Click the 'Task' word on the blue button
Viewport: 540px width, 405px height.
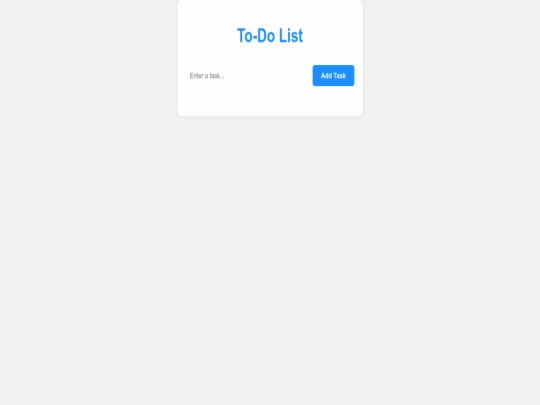(340, 75)
